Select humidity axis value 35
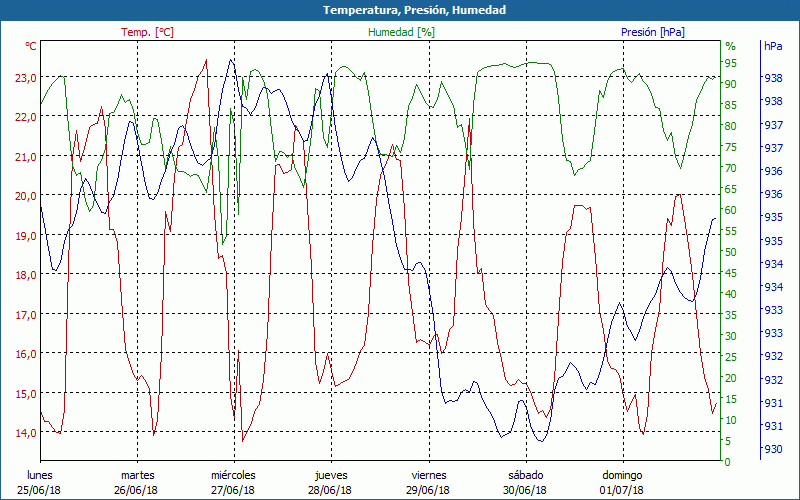The width and height of the screenshot is (800, 500). [x=731, y=315]
